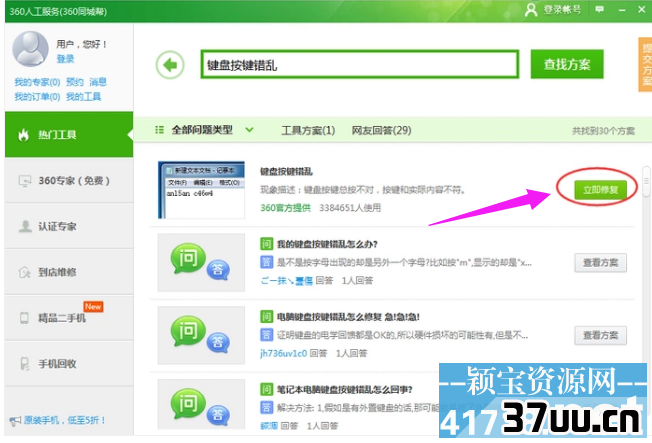This screenshot has width=652, height=443.
Task: Open 手机回收 sidebar item
Action: pos(69,364)
